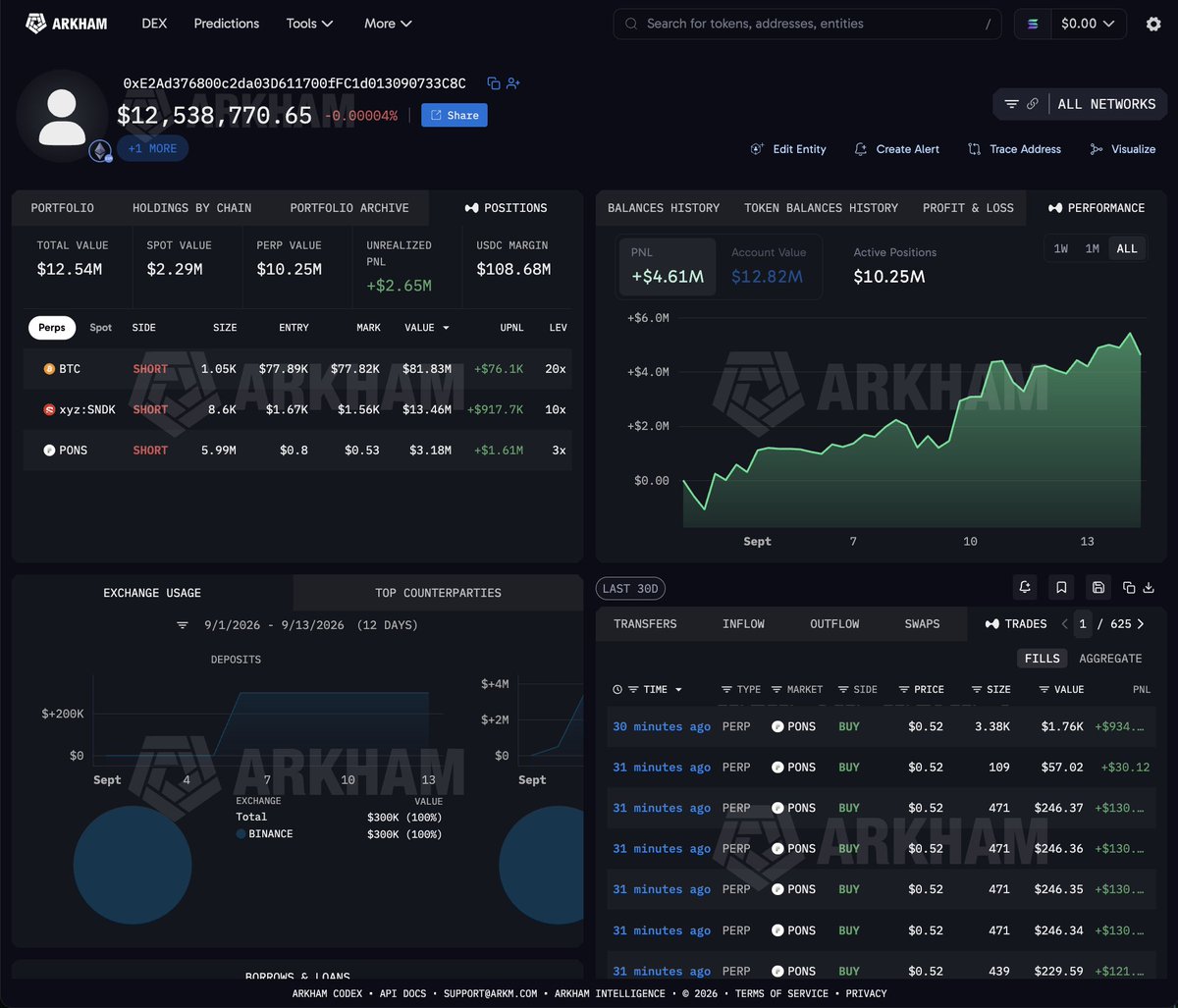Image resolution: width=1178 pixels, height=1008 pixels.
Task: Focus the token and address search field
Action: tap(807, 24)
